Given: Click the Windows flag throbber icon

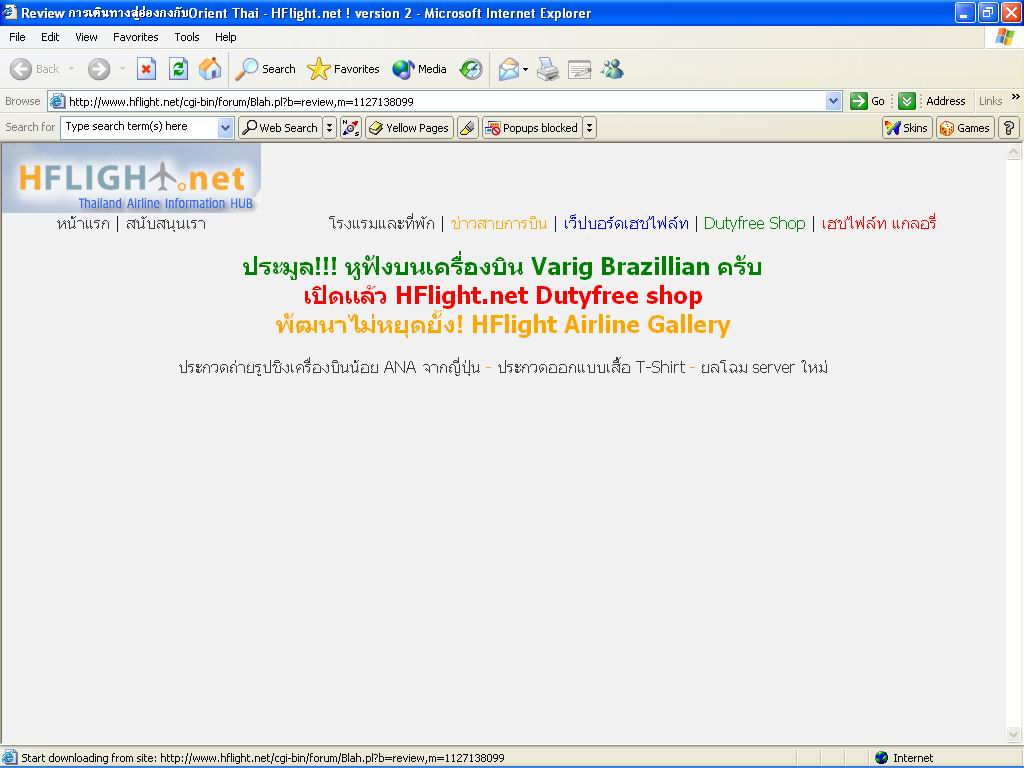Looking at the screenshot, I should (x=1004, y=37).
